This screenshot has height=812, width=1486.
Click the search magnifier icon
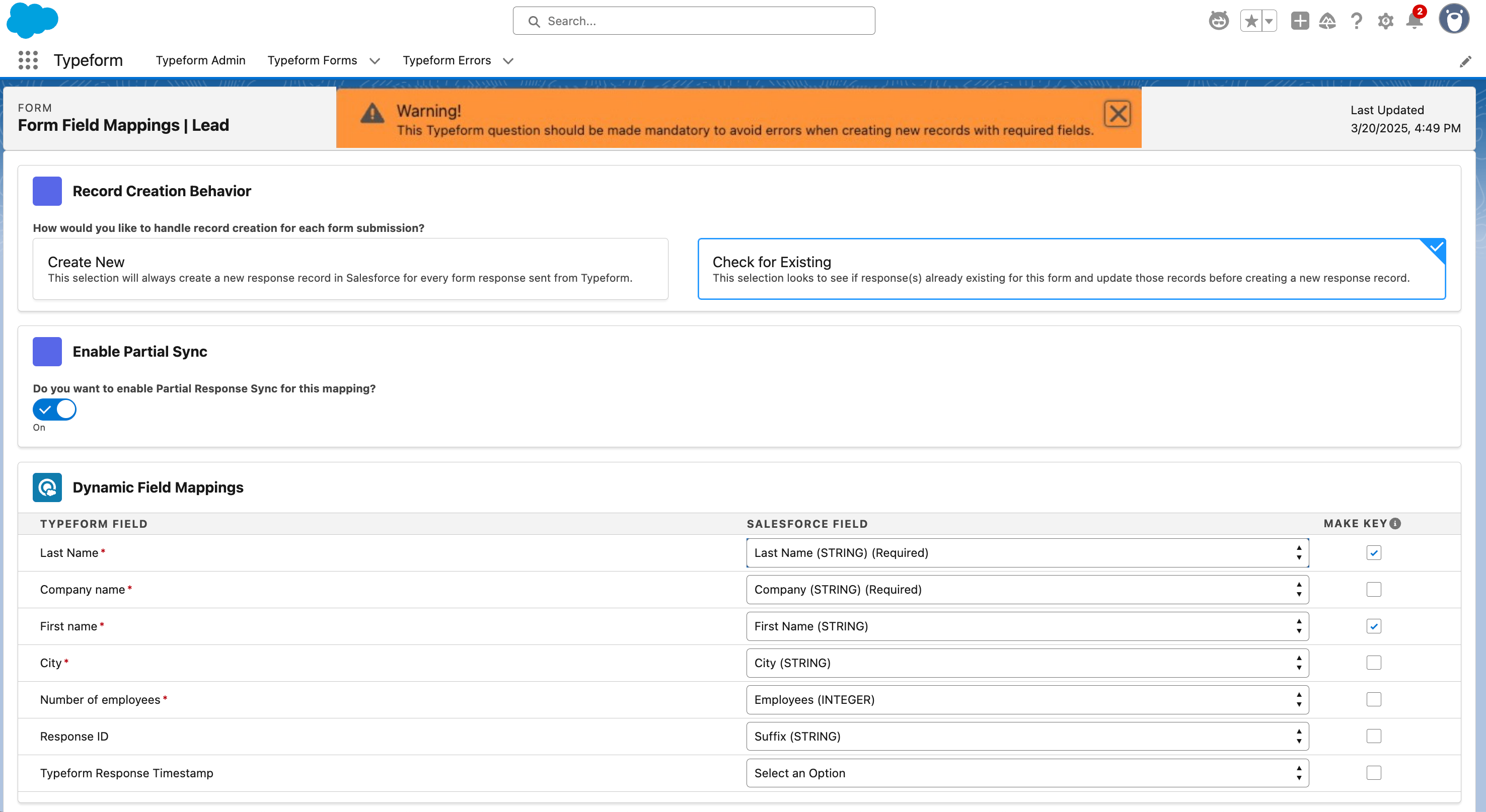(x=534, y=21)
